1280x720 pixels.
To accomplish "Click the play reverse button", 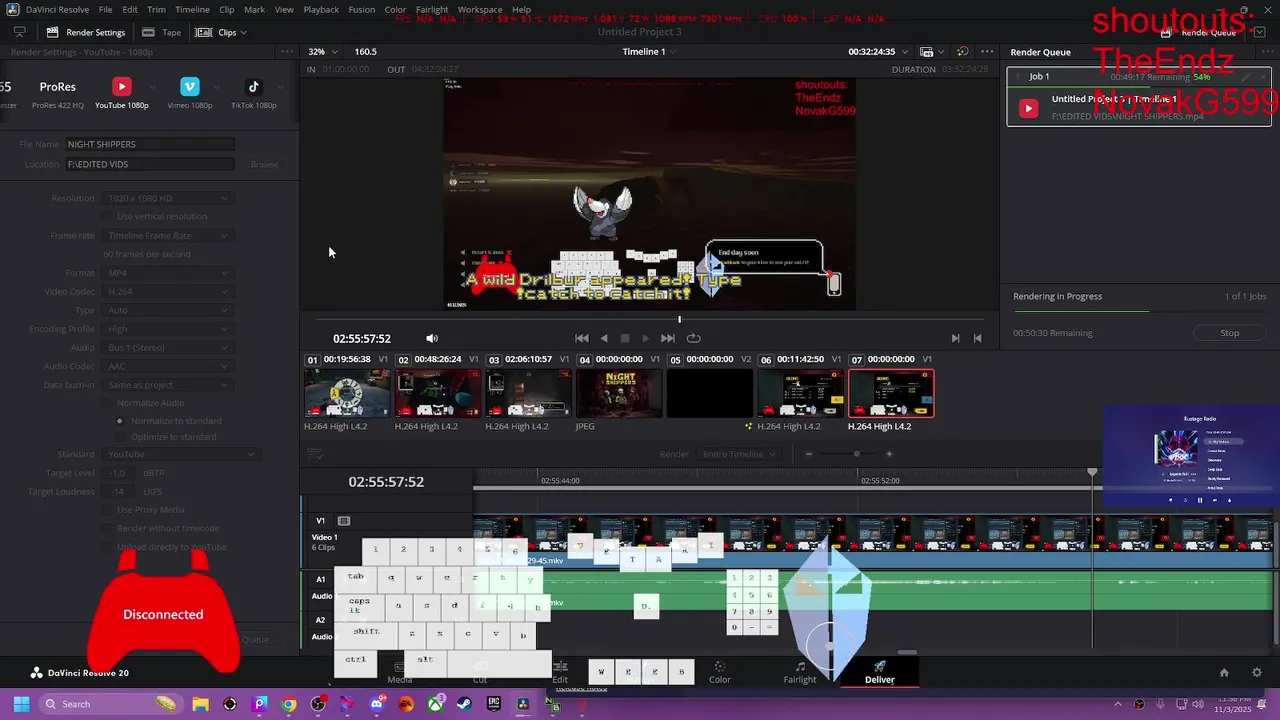I will point(604,338).
